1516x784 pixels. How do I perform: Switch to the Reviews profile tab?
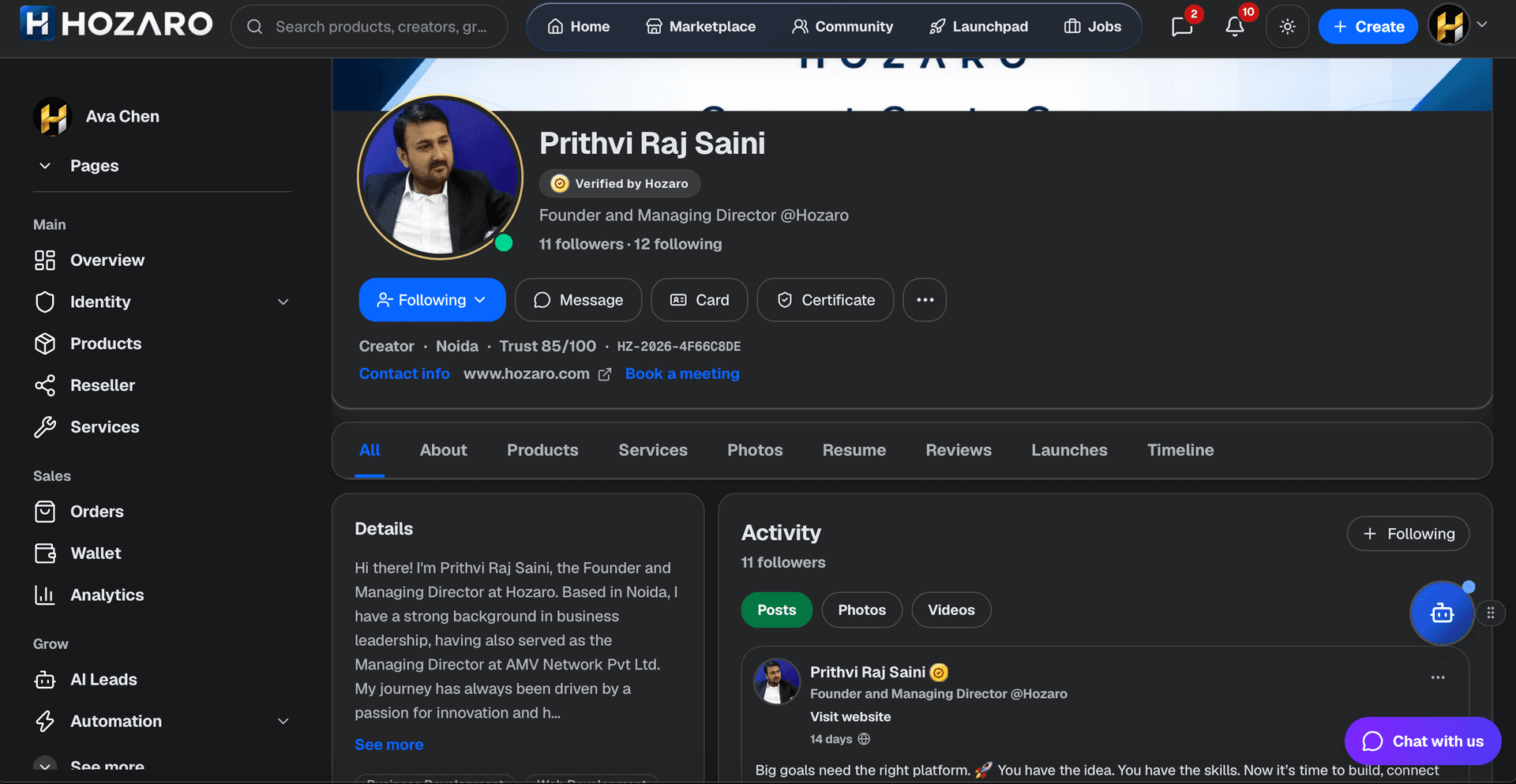pyautogui.click(x=958, y=450)
